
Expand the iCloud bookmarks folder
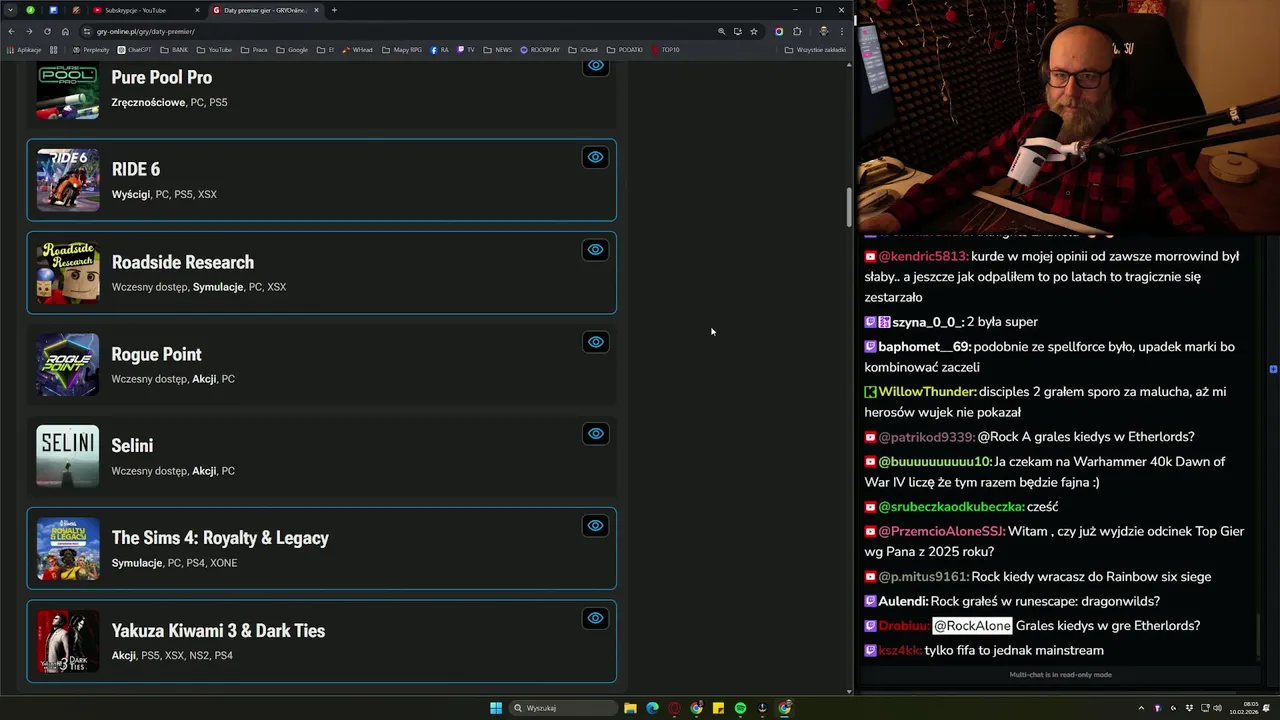583,50
